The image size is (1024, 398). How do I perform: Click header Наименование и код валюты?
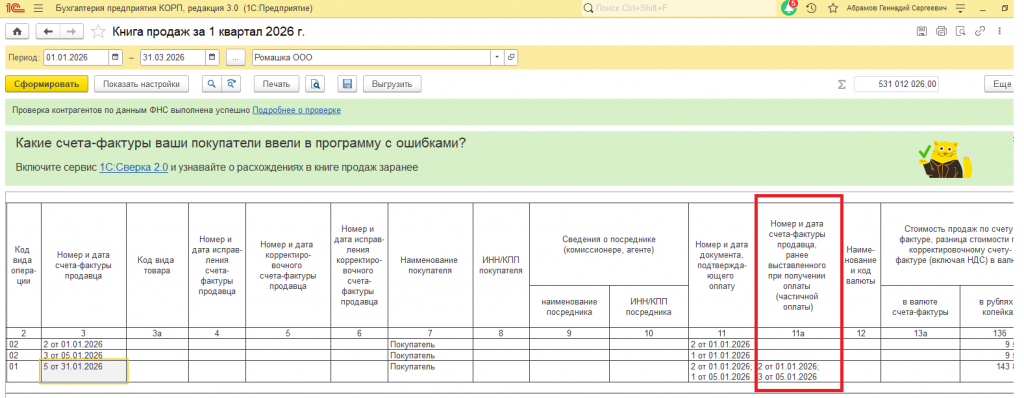[861, 265]
